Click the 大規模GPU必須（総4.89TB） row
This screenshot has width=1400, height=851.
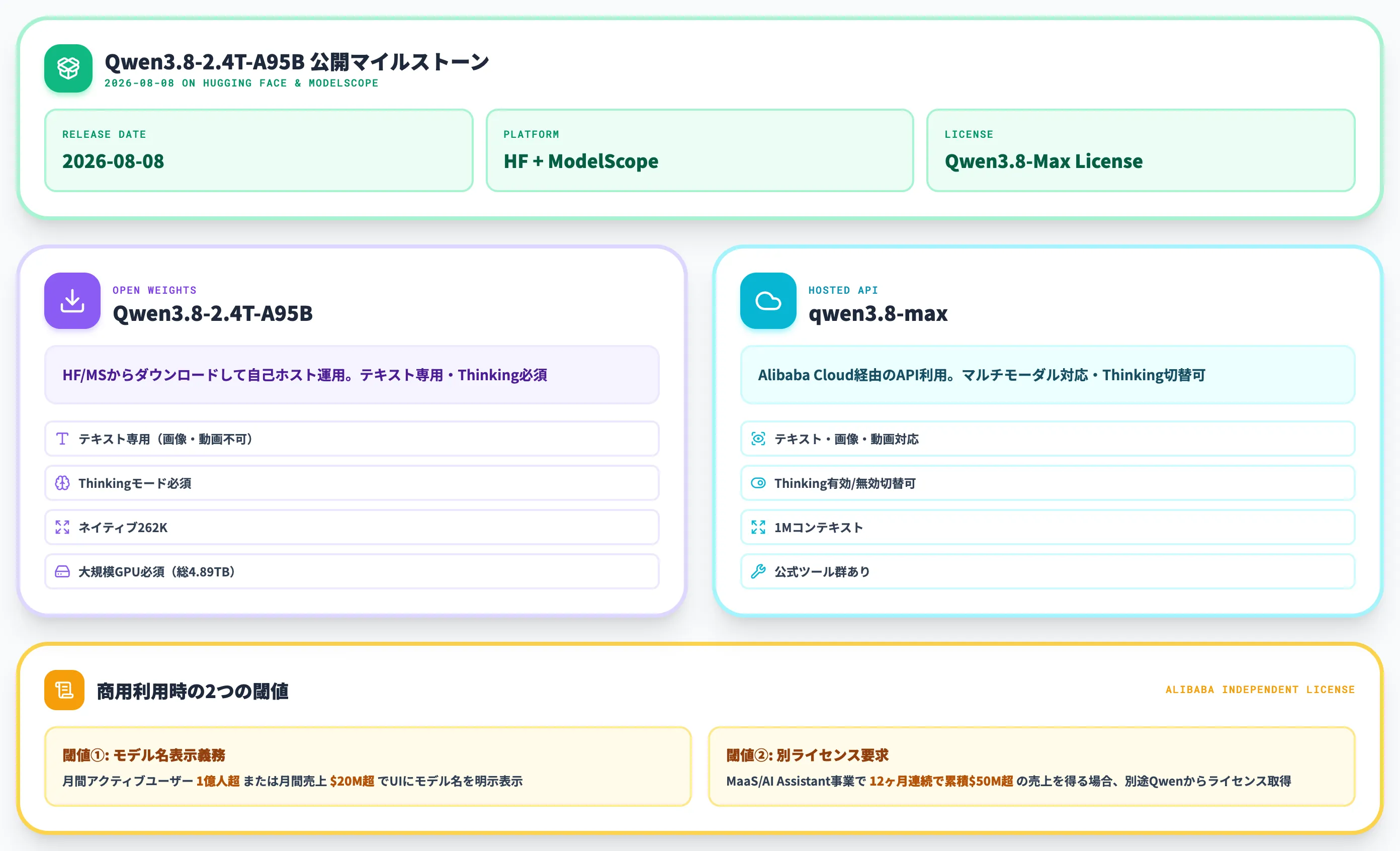coord(352,571)
